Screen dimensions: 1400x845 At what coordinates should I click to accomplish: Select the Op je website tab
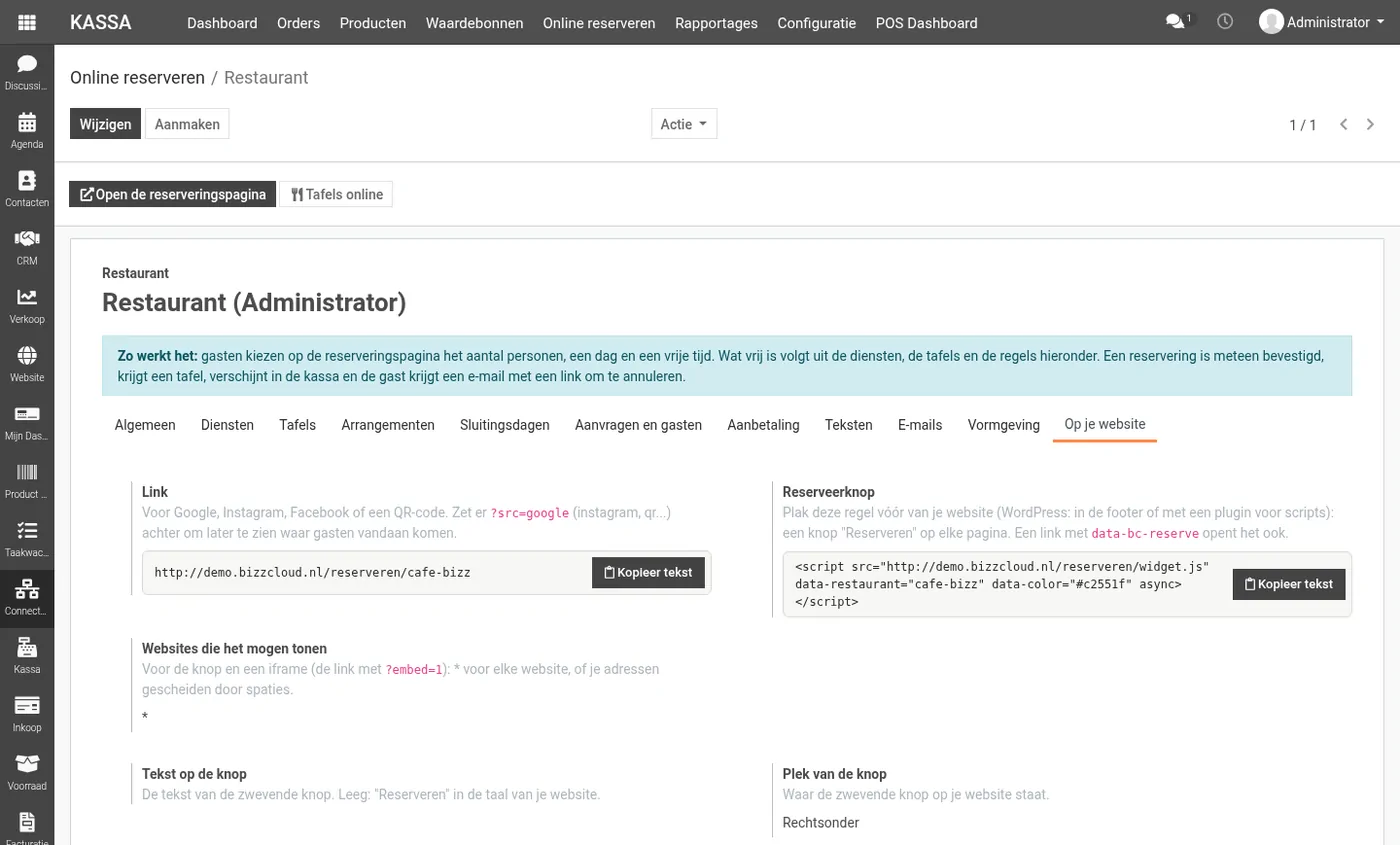pyautogui.click(x=1105, y=425)
